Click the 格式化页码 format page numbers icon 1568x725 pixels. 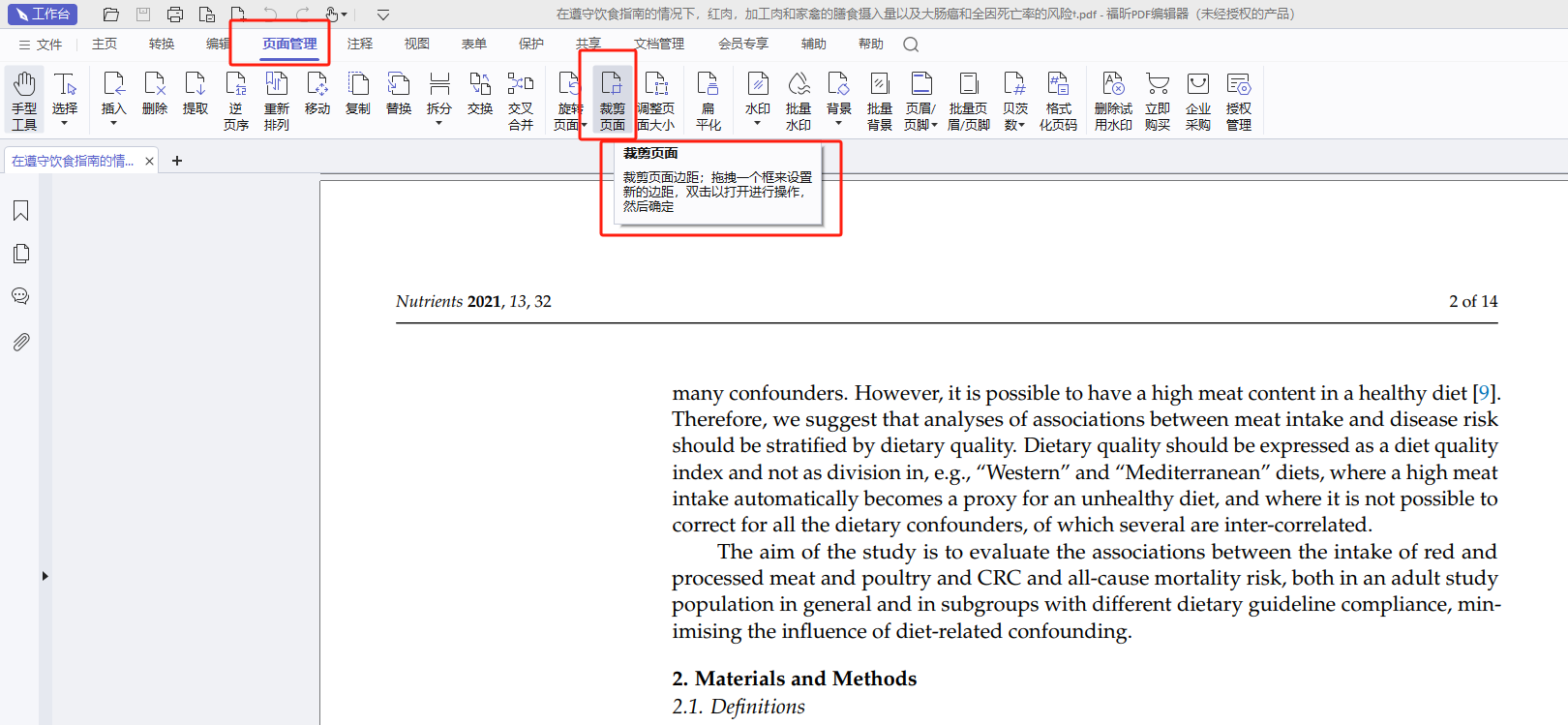pos(1058,100)
